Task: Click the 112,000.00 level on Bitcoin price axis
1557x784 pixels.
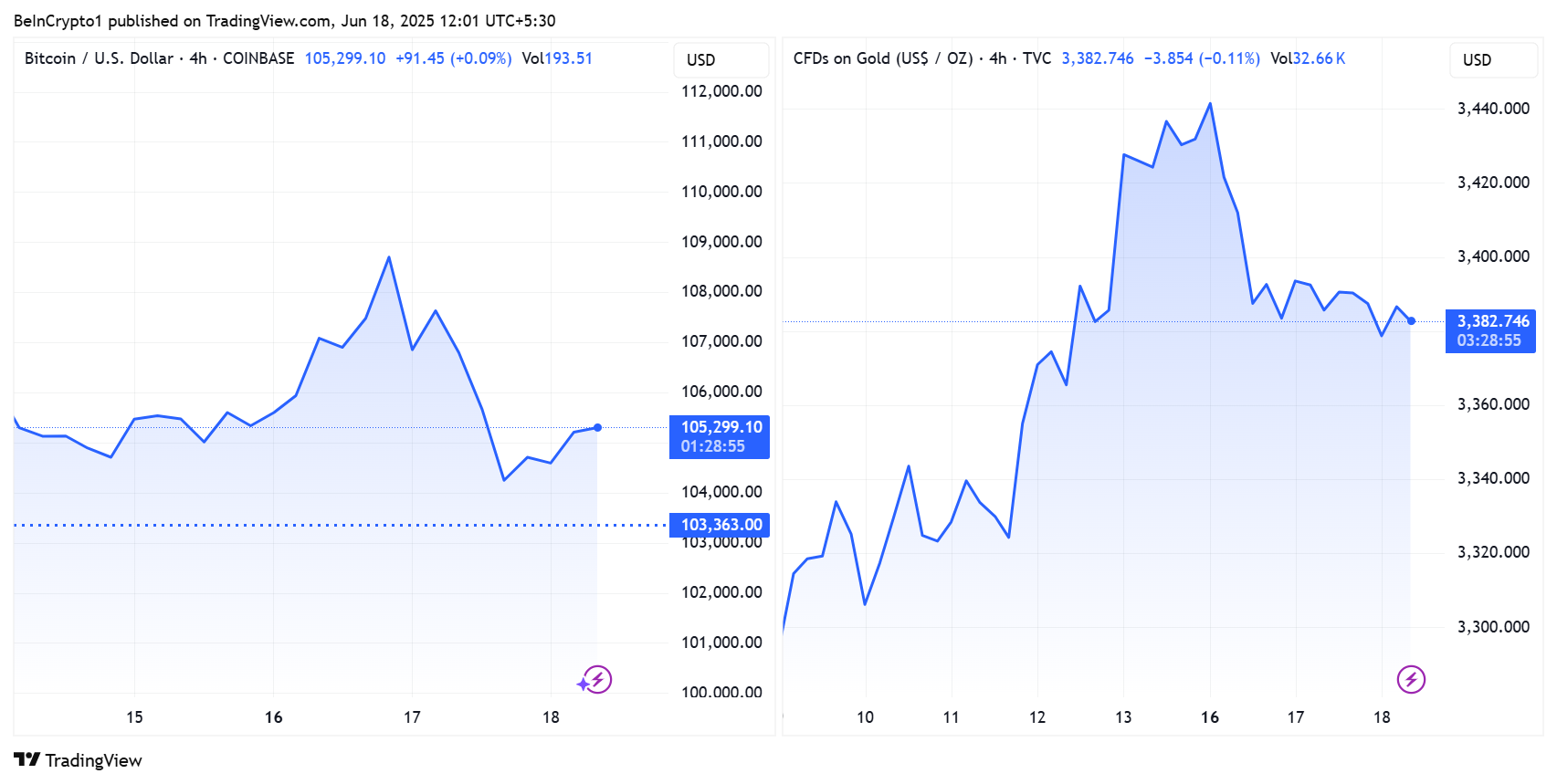Action: pos(721,91)
